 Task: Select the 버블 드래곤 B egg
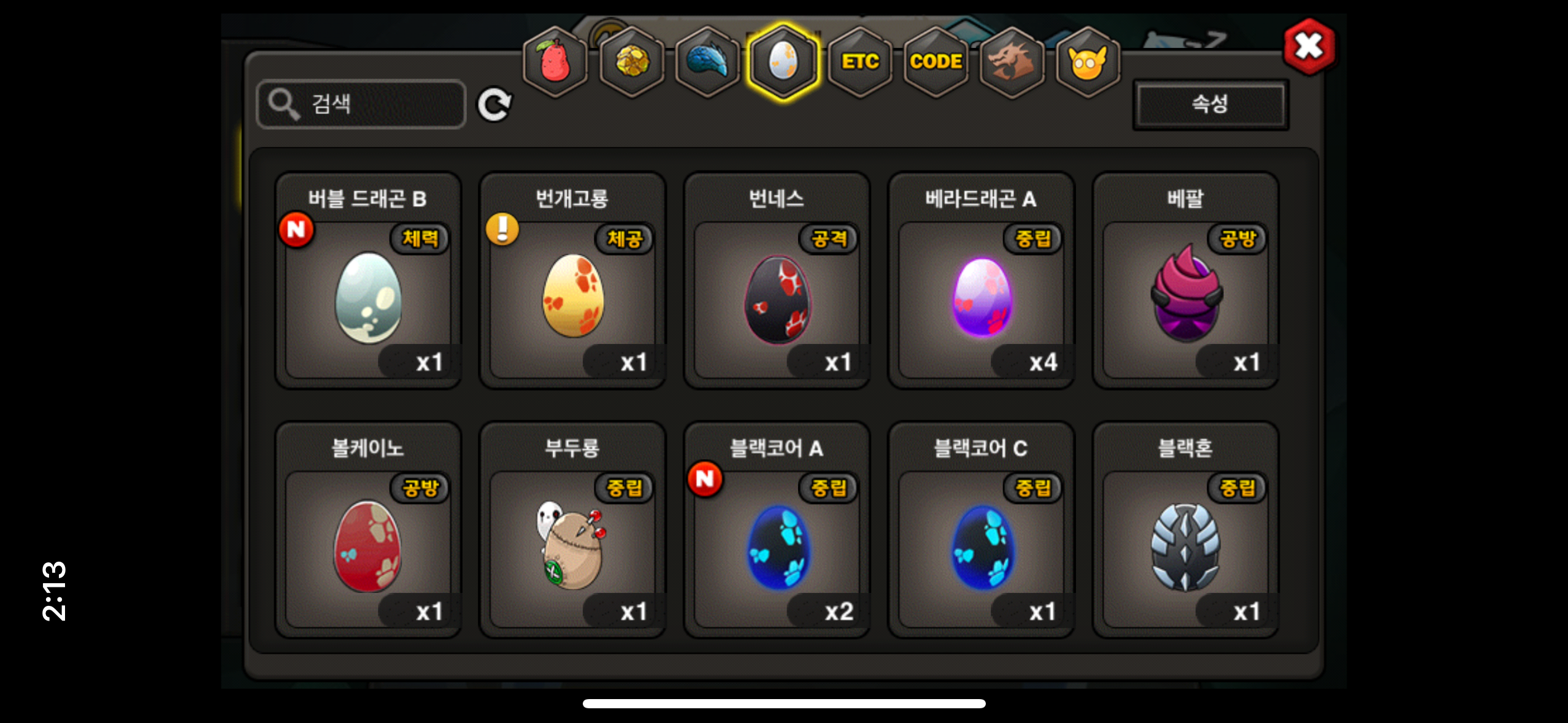click(x=368, y=280)
